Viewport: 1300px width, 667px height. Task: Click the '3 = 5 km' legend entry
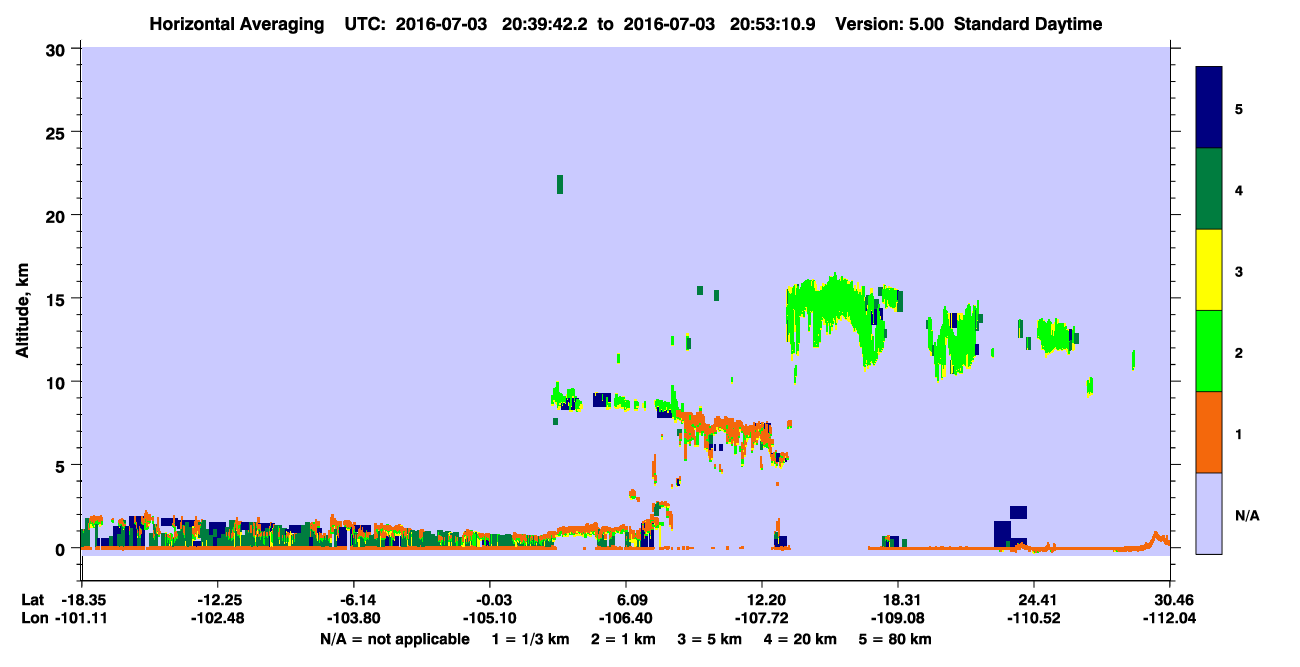(709, 639)
